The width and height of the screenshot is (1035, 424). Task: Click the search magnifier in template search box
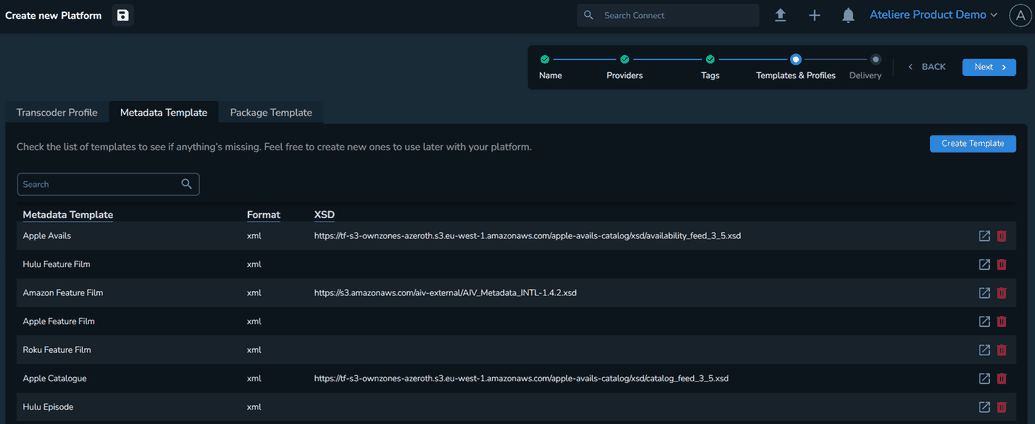pos(187,184)
